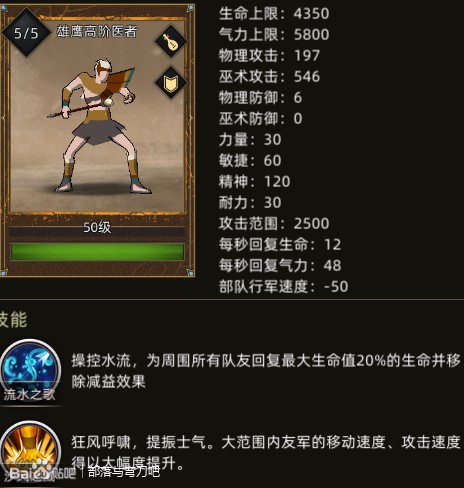Click the 雄鹰高阶医者 unit name
Screen dimensions: 464x488
(97, 32)
